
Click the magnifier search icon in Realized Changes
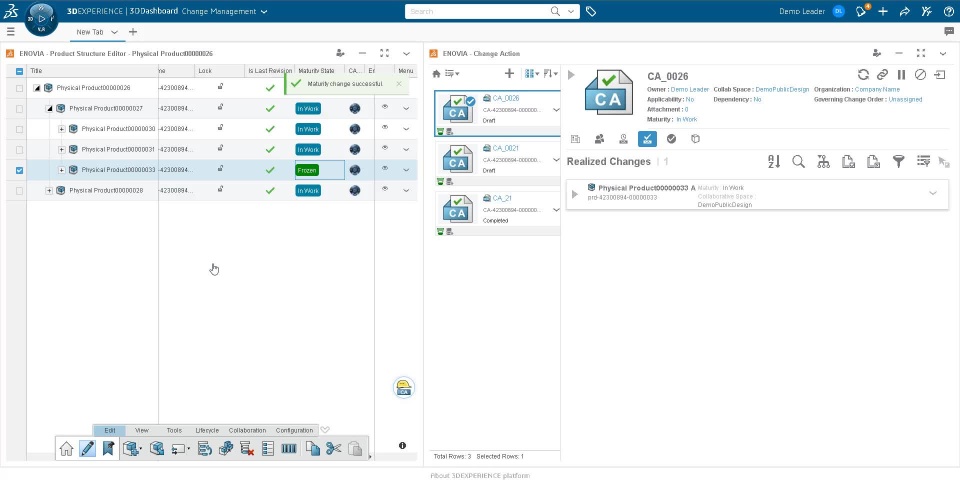coord(798,162)
